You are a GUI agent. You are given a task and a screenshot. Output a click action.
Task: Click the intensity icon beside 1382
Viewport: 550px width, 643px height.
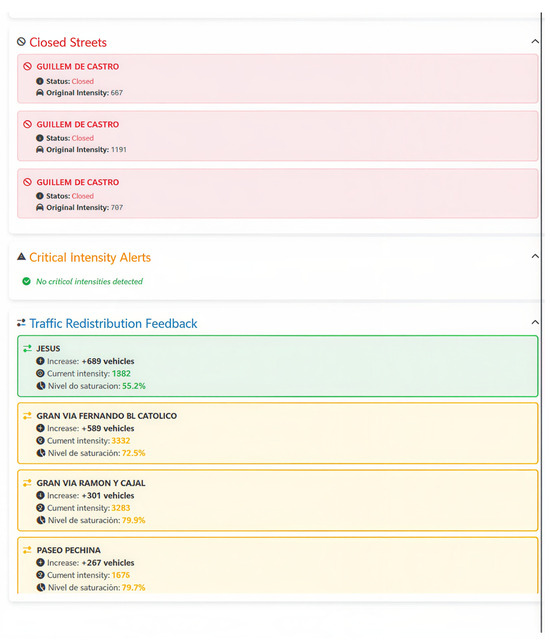pyautogui.click(x=40, y=374)
